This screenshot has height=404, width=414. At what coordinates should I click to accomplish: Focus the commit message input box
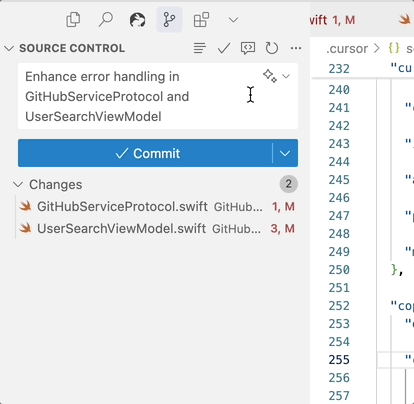pyautogui.click(x=158, y=96)
